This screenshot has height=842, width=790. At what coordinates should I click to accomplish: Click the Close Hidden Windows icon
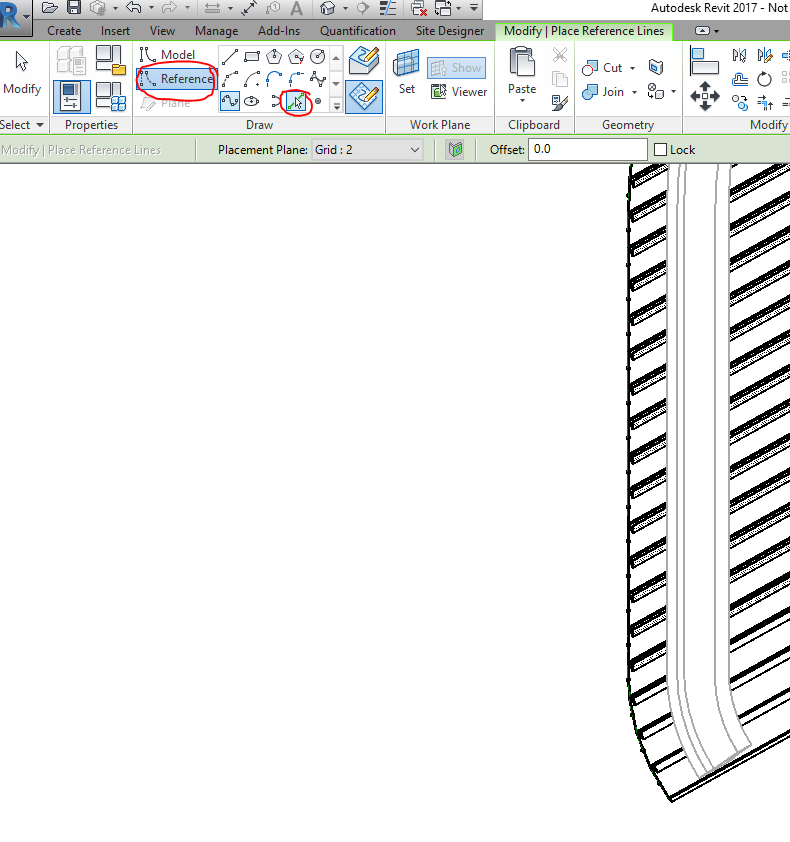point(418,8)
